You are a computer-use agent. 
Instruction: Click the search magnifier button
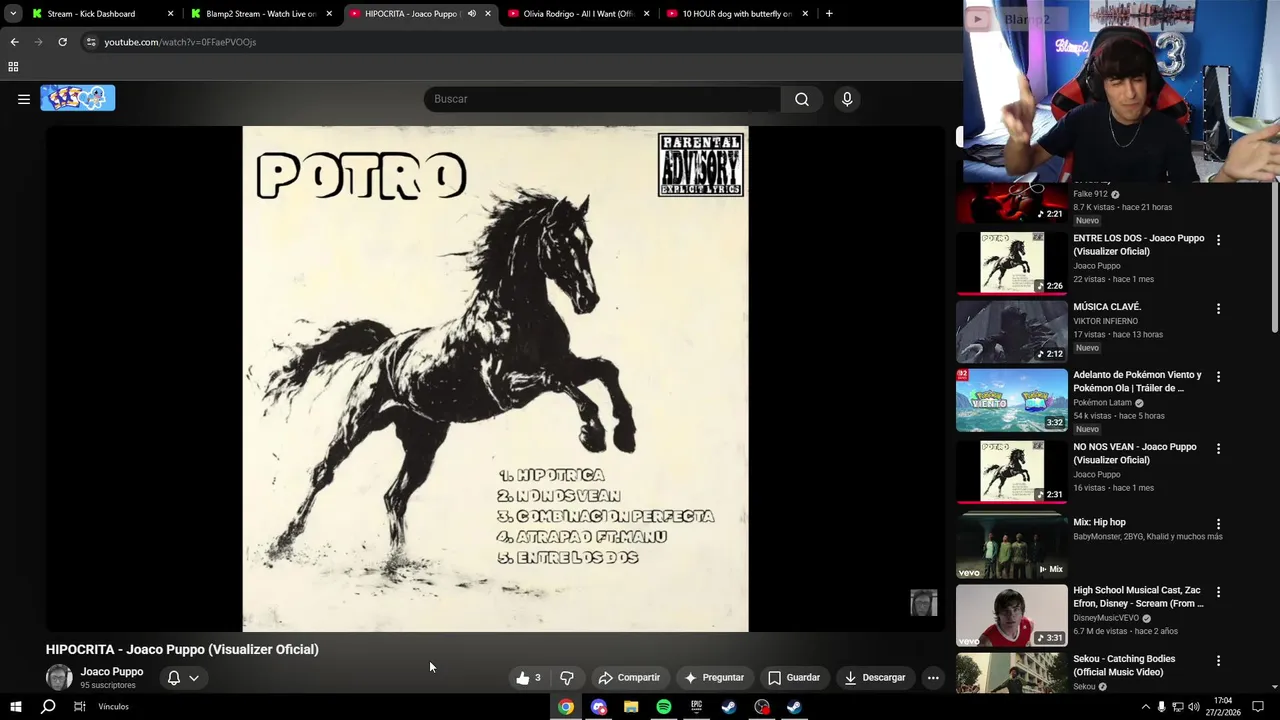point(802,99)
